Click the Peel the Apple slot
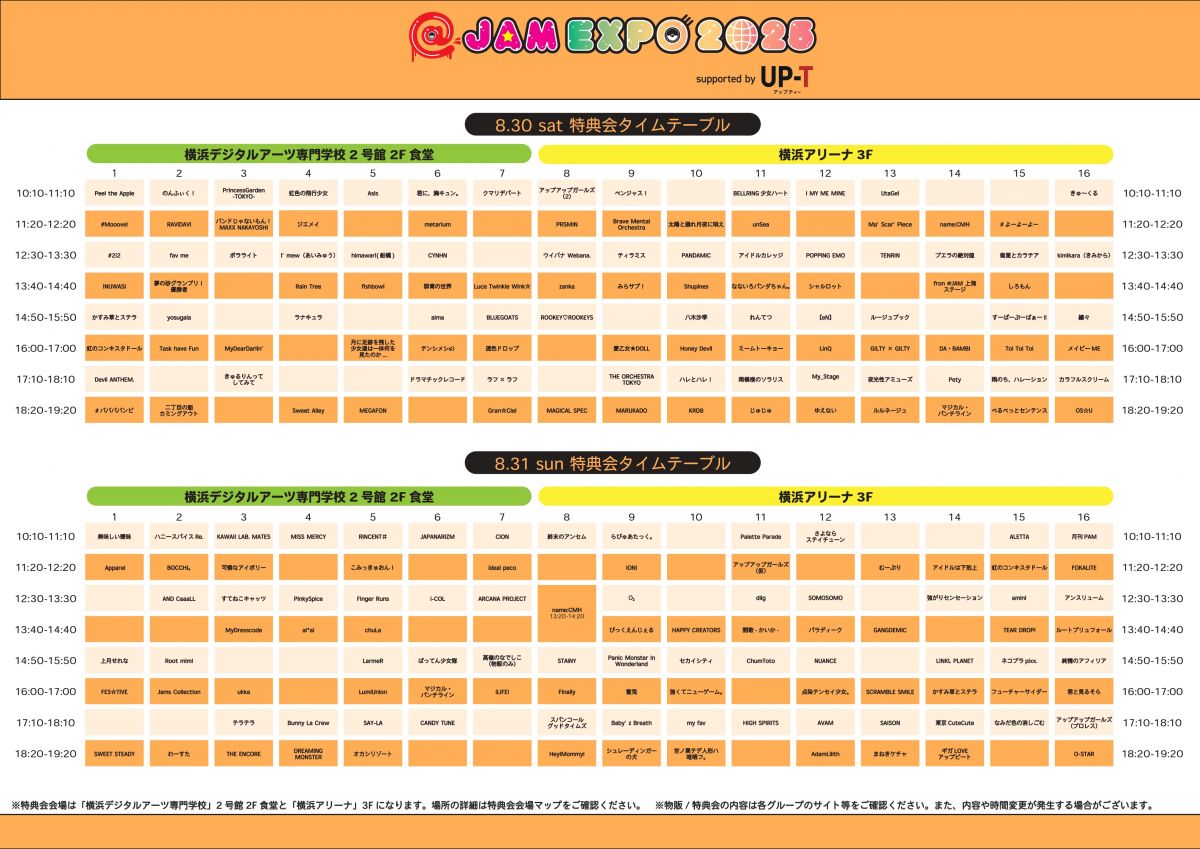 (114, 193)
